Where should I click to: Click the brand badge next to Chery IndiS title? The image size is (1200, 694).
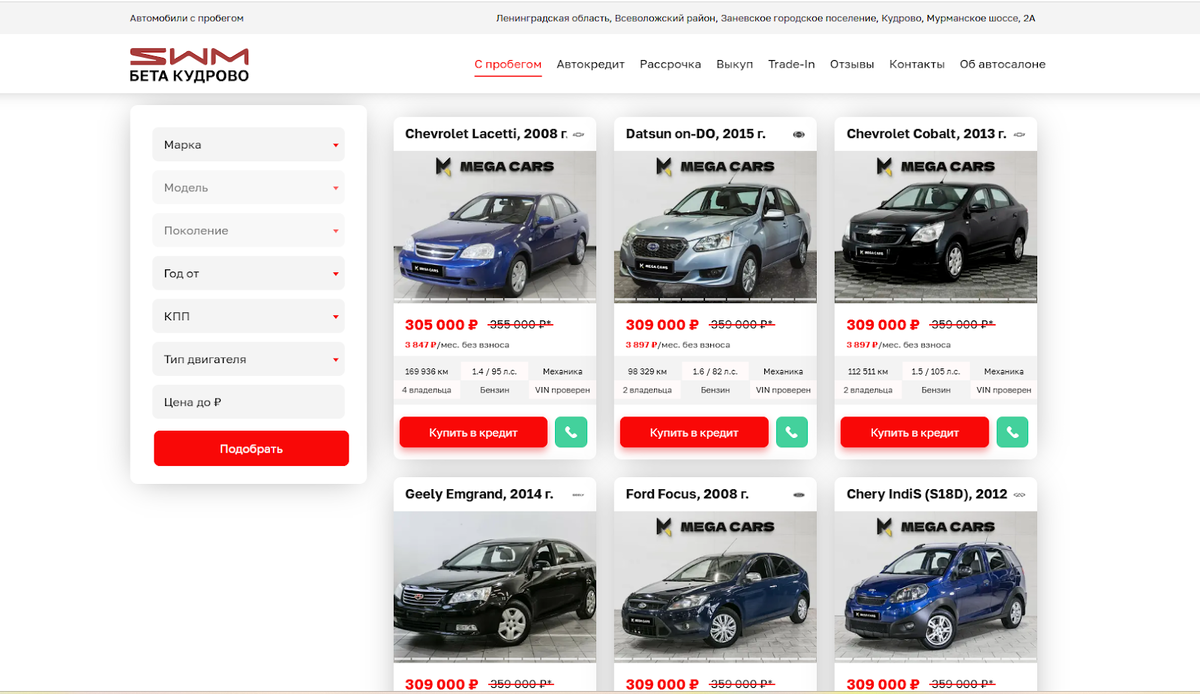coord(1019,494)
